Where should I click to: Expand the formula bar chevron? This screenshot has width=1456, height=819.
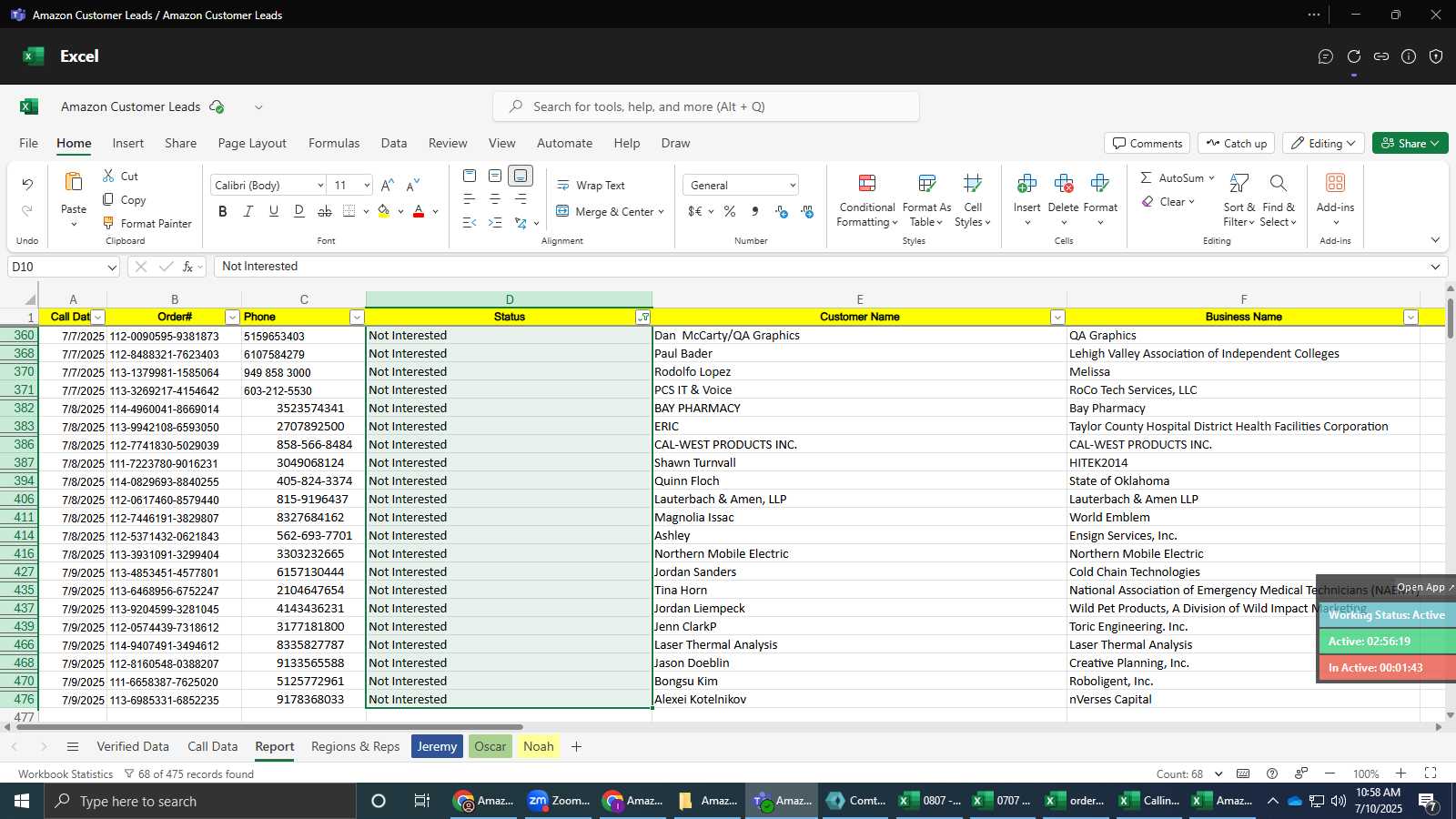[x=1435, y=267]
